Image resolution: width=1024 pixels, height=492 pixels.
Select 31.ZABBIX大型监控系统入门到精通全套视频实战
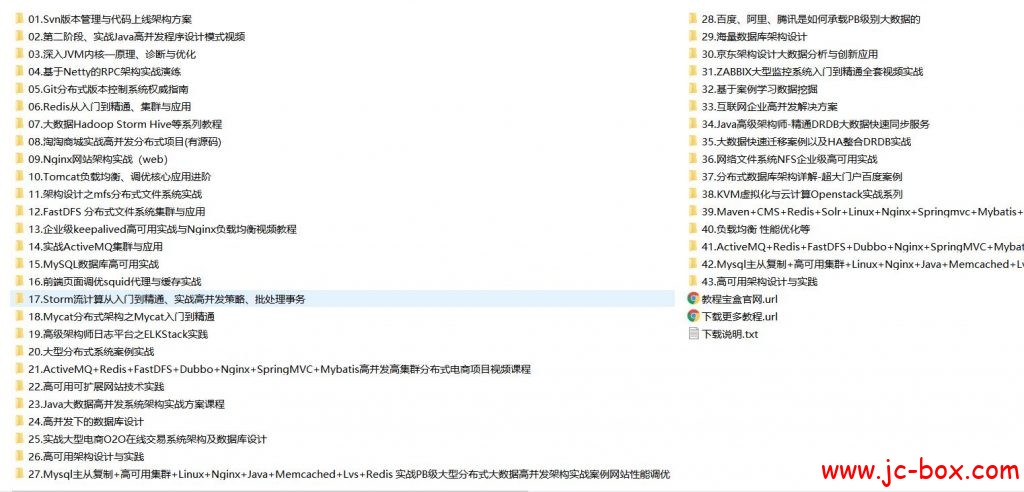click(812, 72)
